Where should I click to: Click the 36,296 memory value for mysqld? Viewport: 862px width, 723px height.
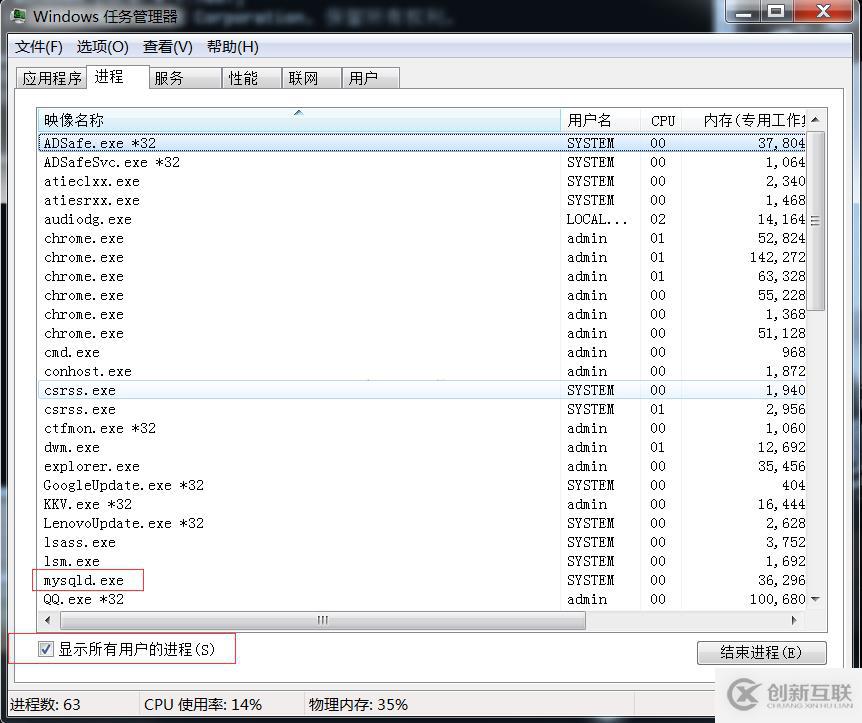pyautogui.click(x=781, y=581)
